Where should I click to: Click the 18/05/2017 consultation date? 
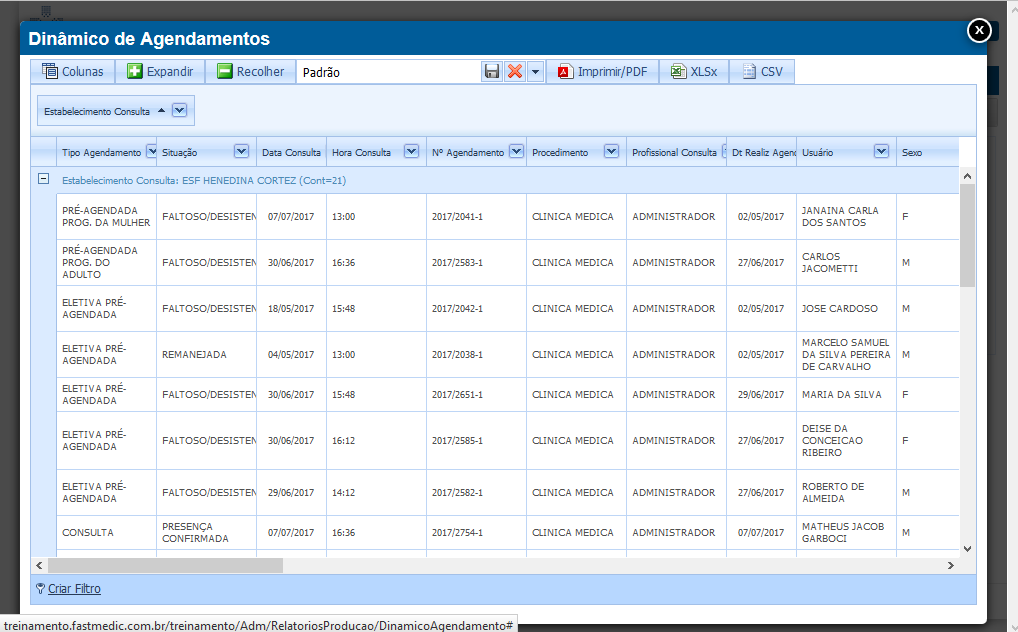[291, 309]
